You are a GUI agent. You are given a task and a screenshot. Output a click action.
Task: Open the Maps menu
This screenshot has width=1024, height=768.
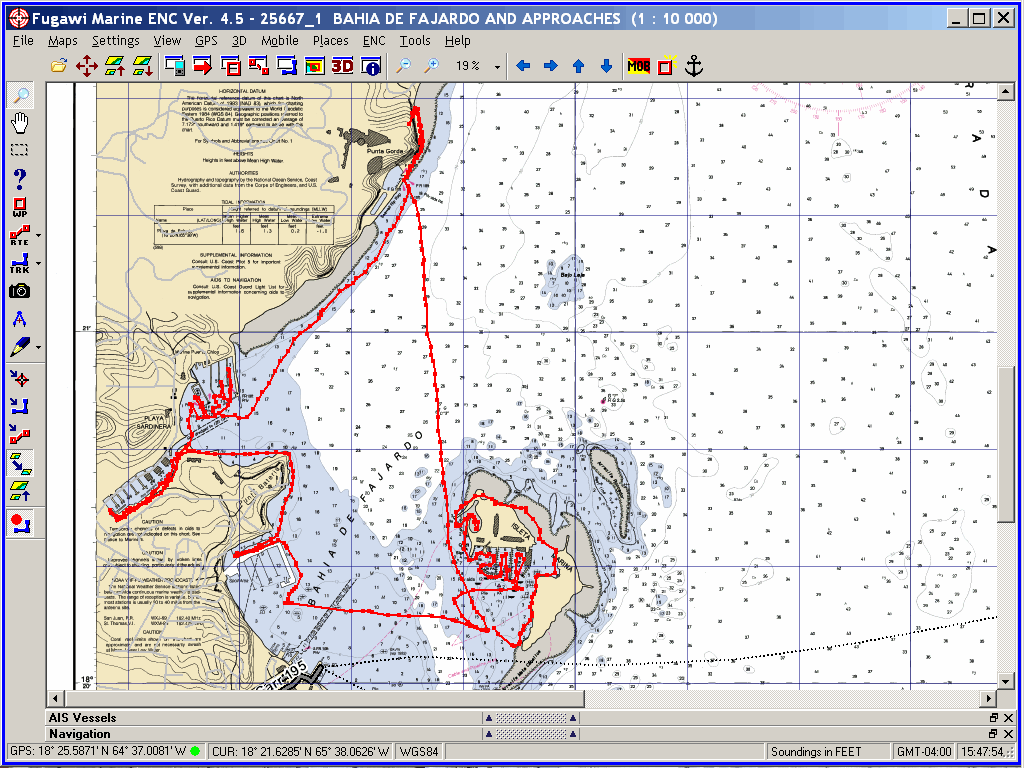(63, 40)
